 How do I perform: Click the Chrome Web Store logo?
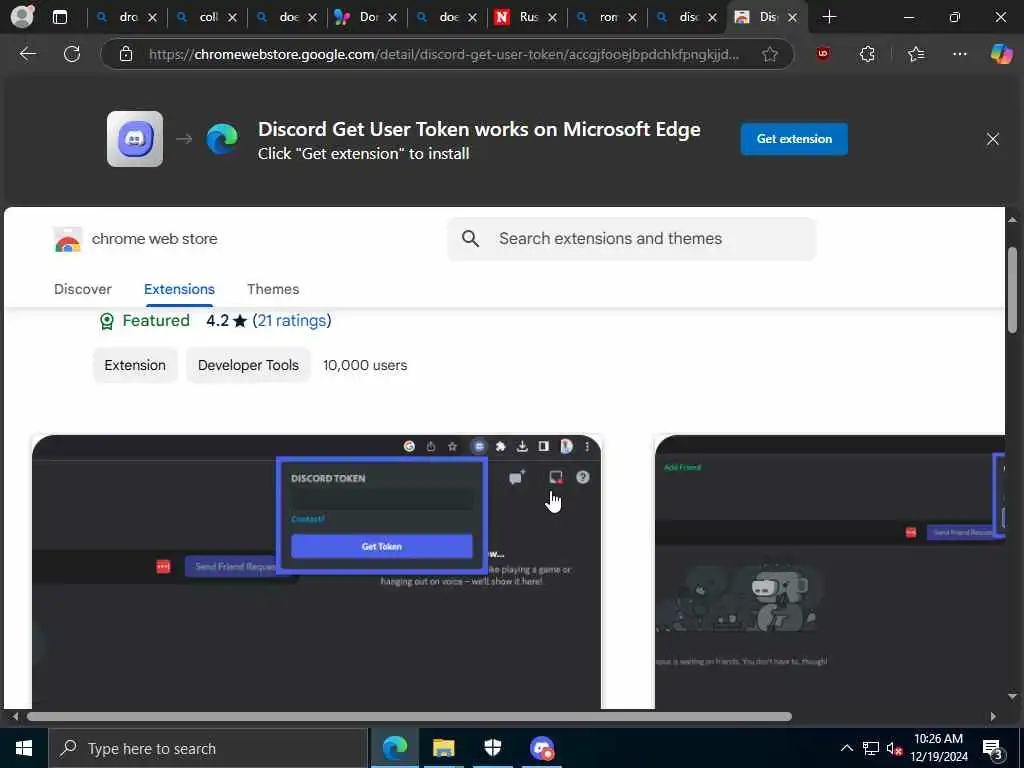(x=67, y=240)
